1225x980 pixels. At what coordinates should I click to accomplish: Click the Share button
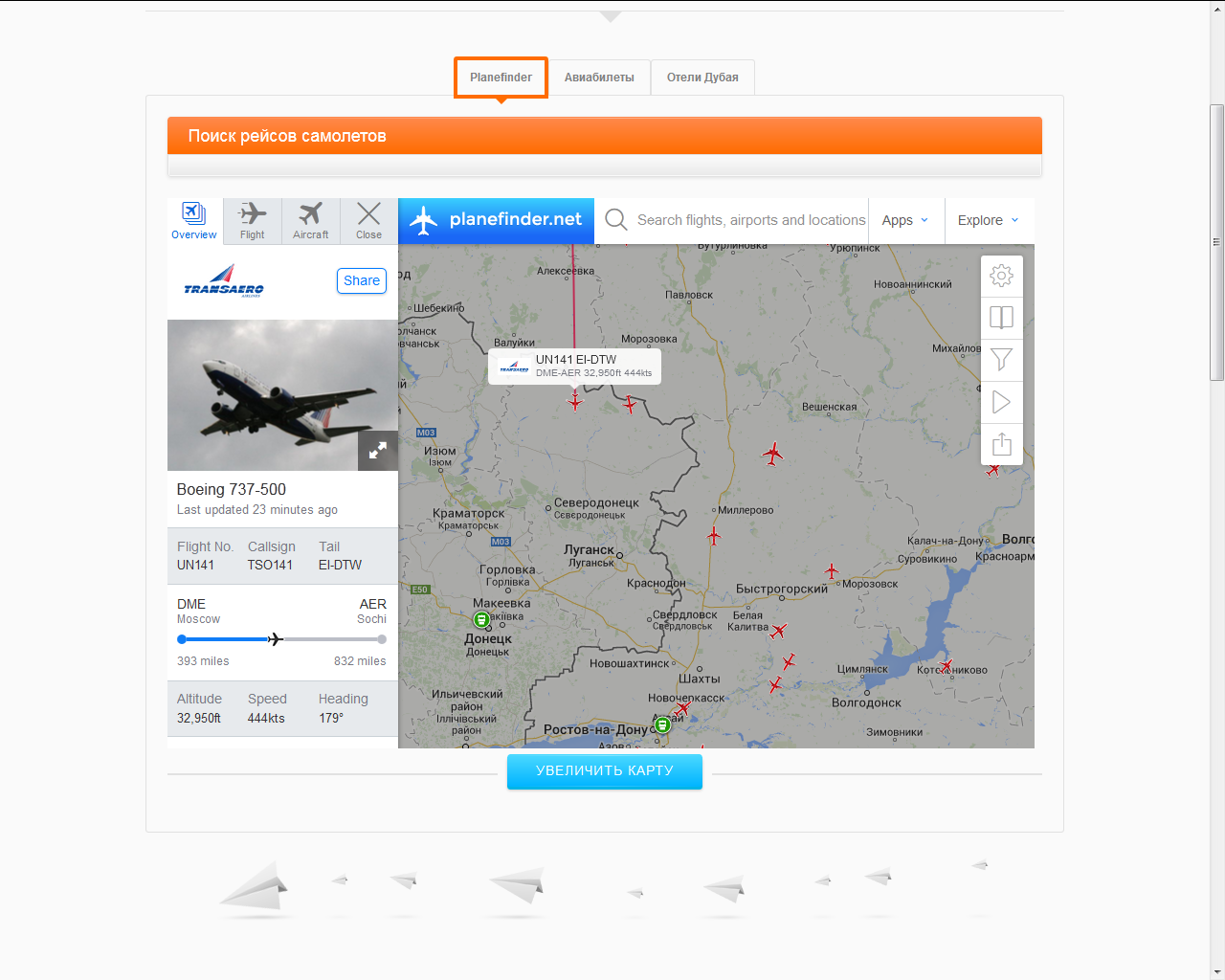(362, 280)
